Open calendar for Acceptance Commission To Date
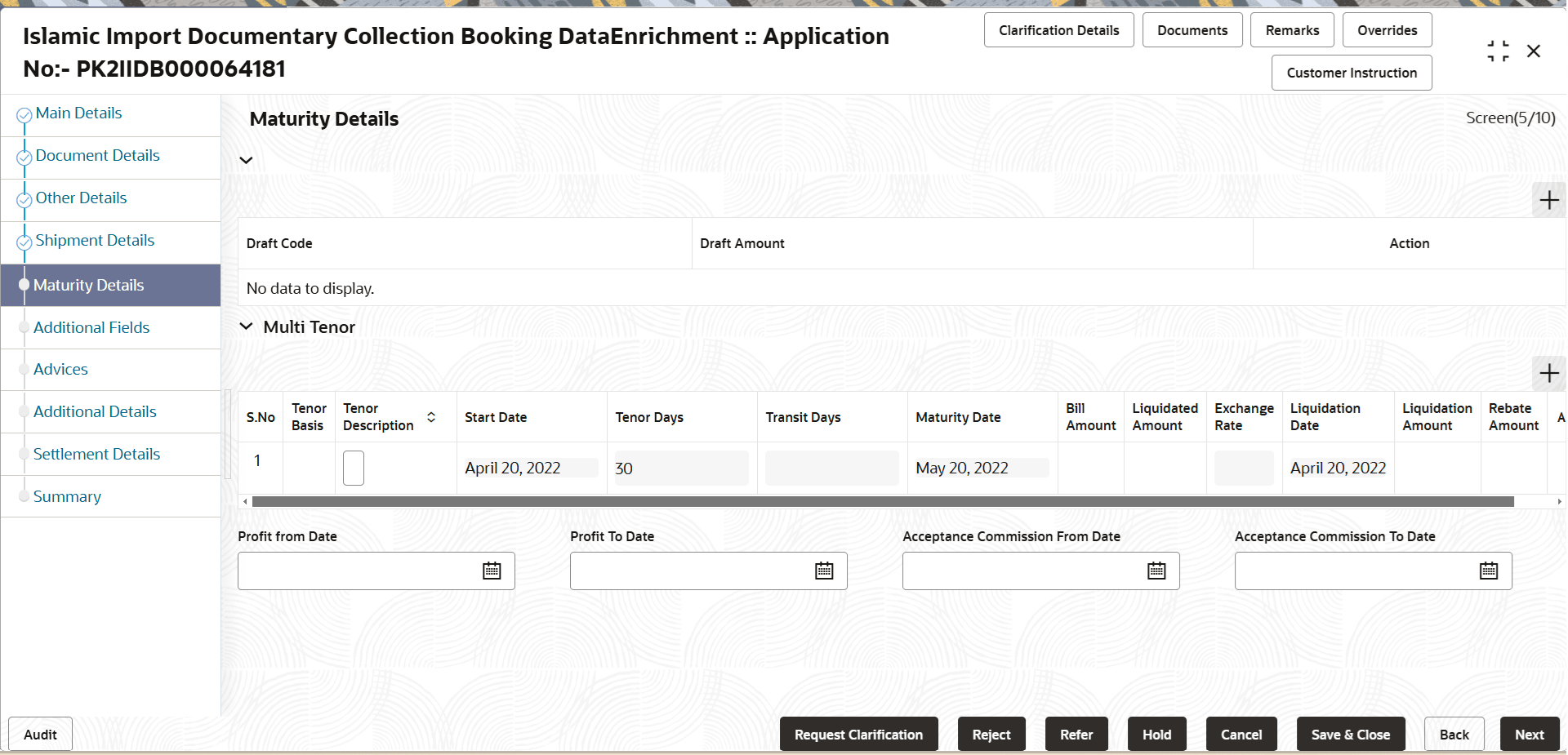Screen dimensions: 1568x755 click(1489, 571)
